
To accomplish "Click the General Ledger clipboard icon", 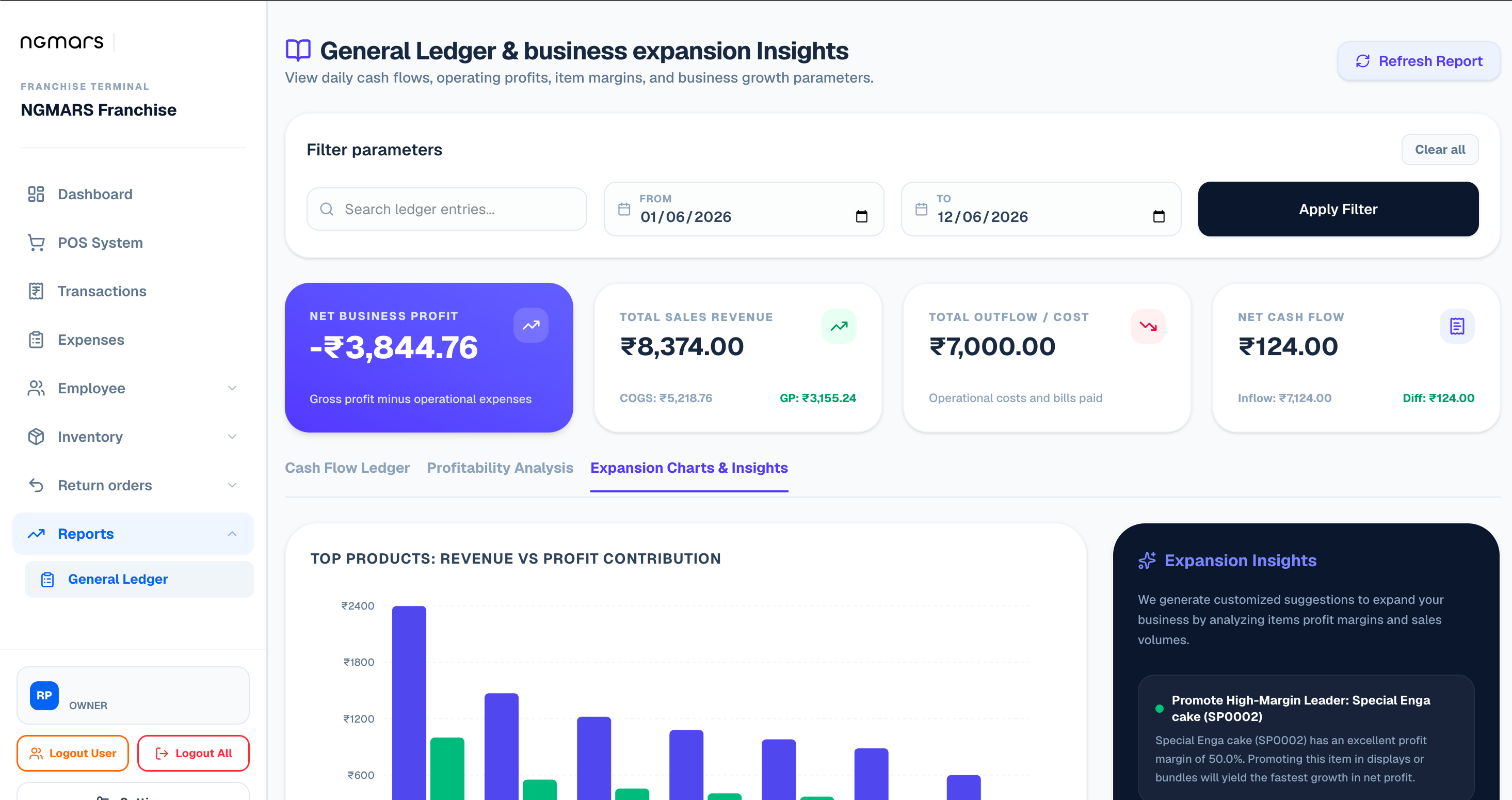I will click(47, 579).
